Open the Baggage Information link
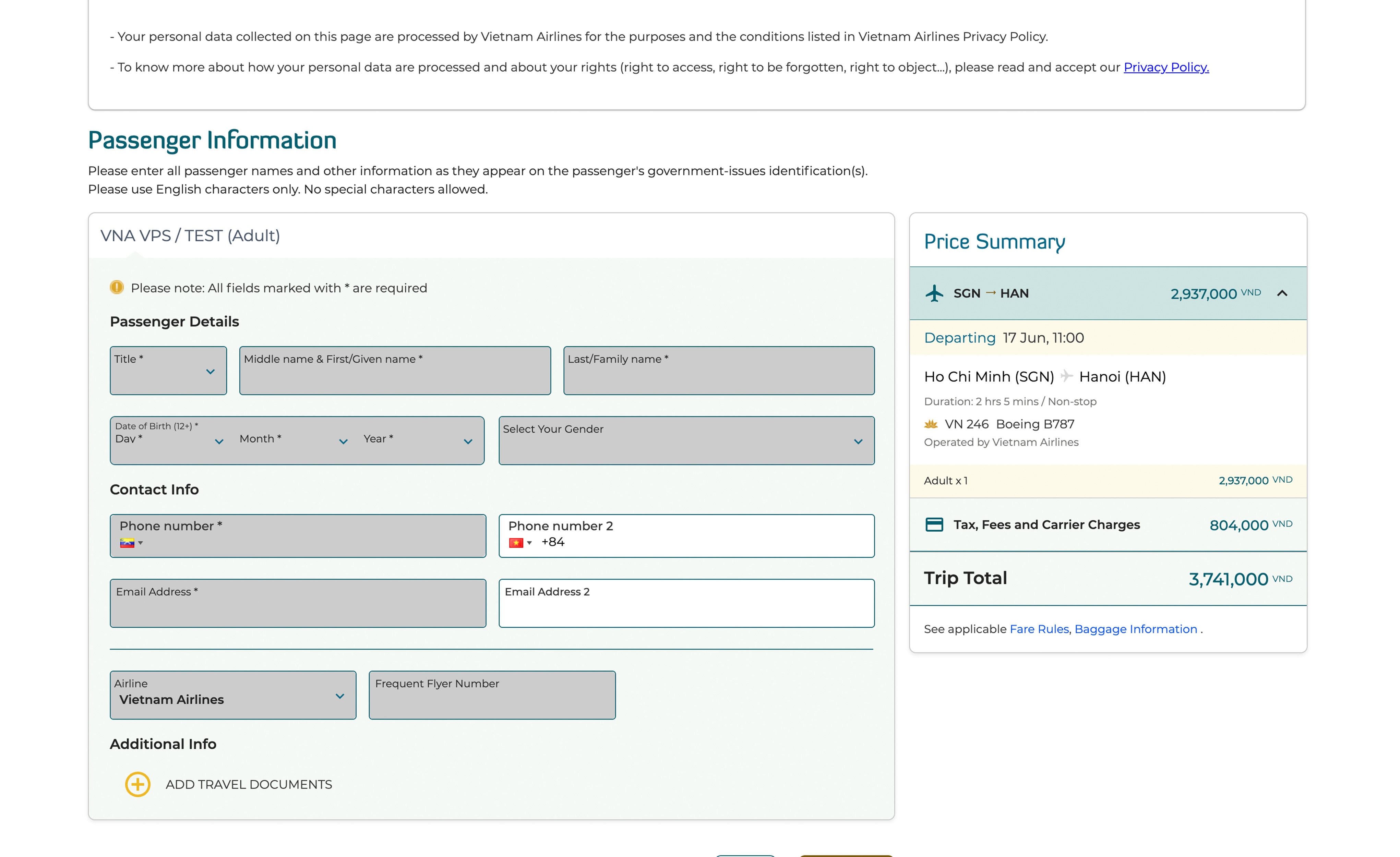This screenshot has height=857, width=1400. (1135, 629)
